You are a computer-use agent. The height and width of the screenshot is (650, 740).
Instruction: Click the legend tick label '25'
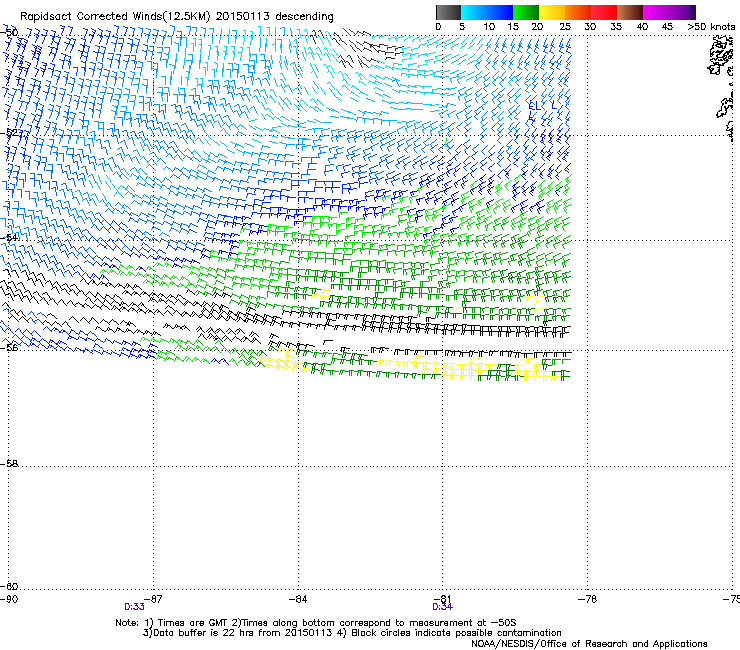(565, 27)
